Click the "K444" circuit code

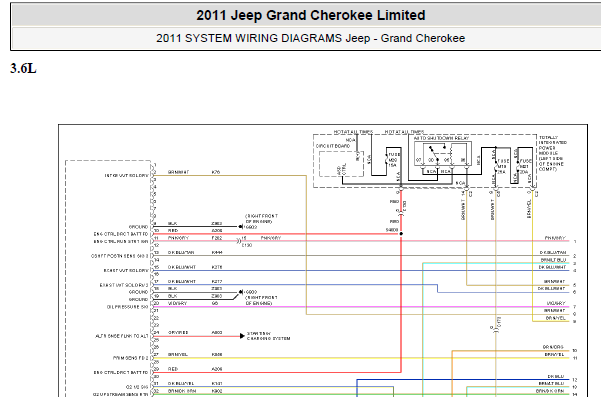(x=217, y=253)
